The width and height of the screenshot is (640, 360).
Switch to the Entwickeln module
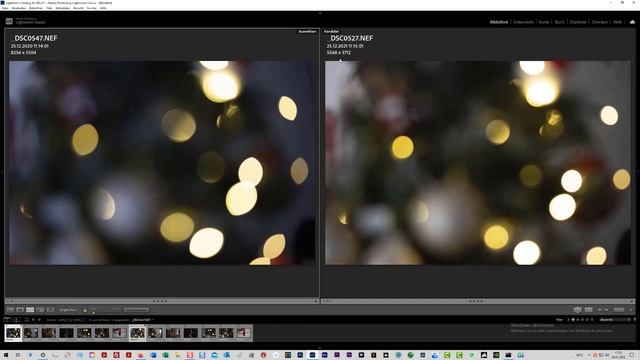point(524,22)
